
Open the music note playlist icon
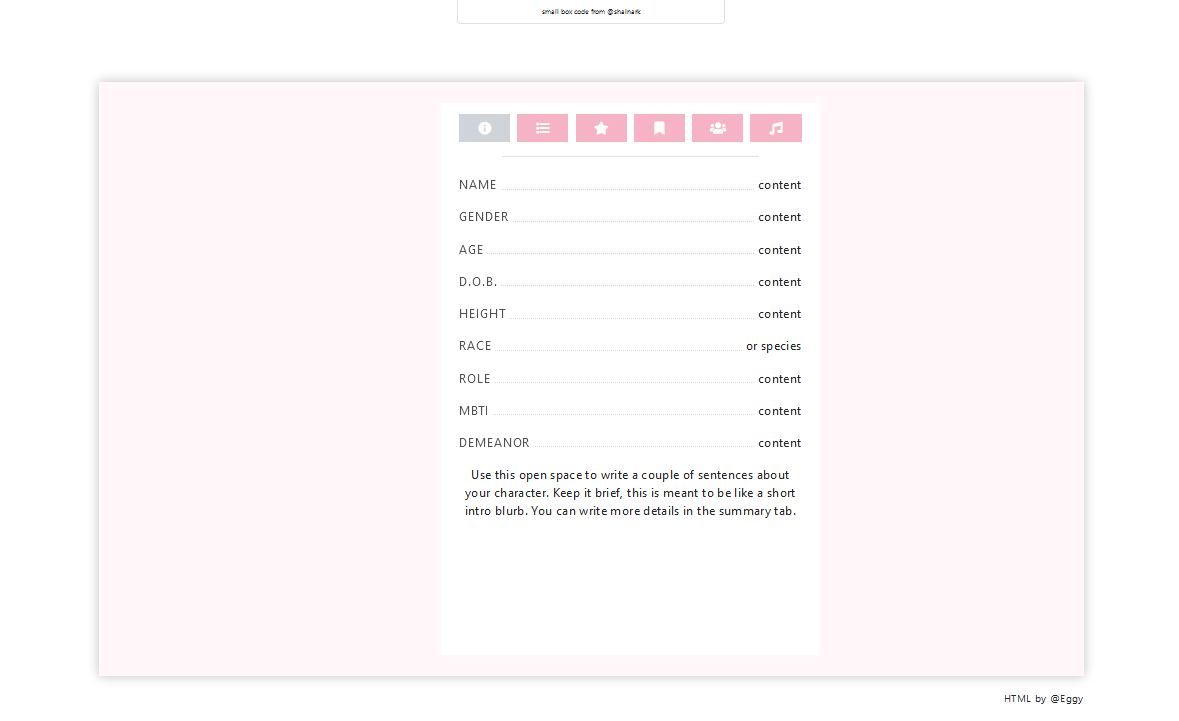click(776, 127)
